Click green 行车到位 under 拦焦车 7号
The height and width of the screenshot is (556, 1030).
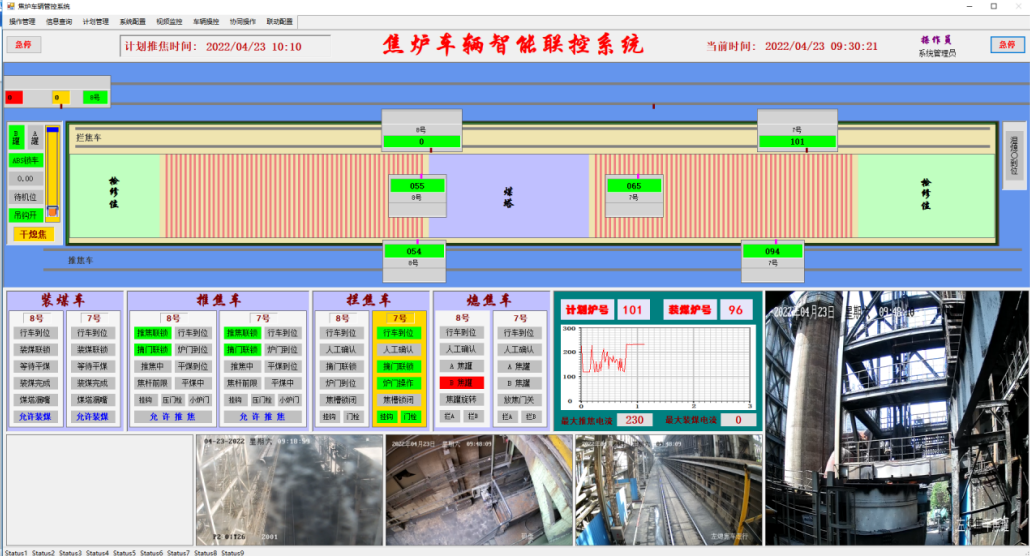coord(399,333)
